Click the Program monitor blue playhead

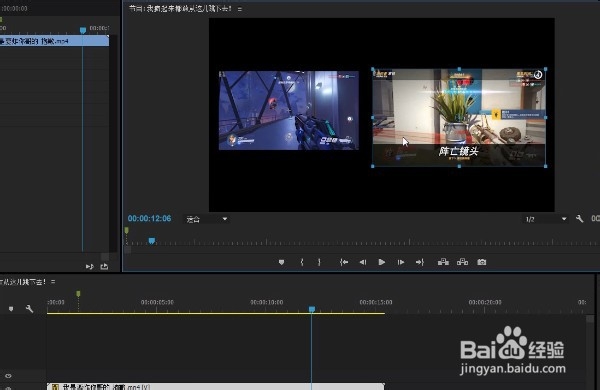pyautogui.click(x=152, y=241)
